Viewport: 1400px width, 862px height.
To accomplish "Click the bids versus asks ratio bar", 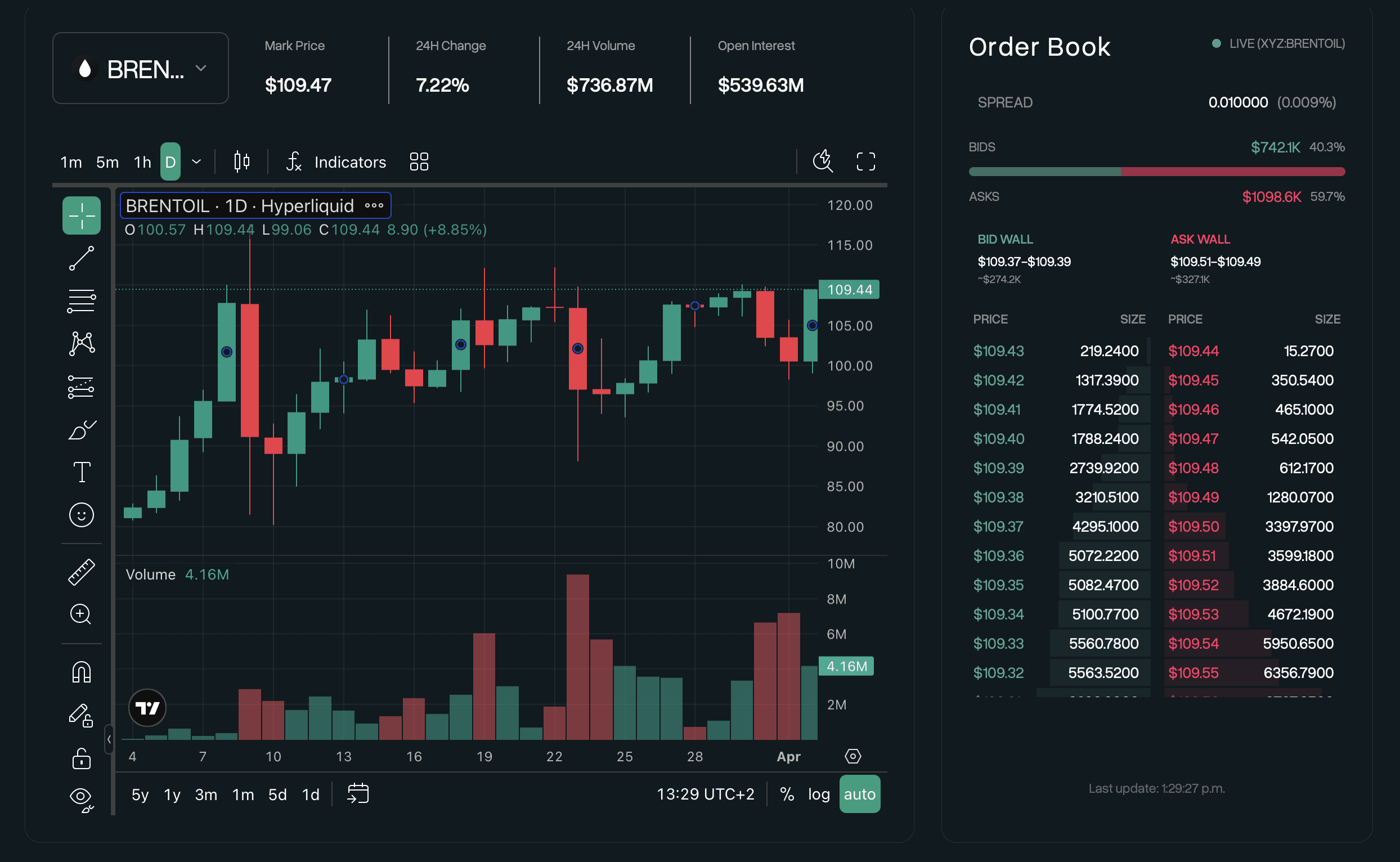I will click(x=1156, y=172).
